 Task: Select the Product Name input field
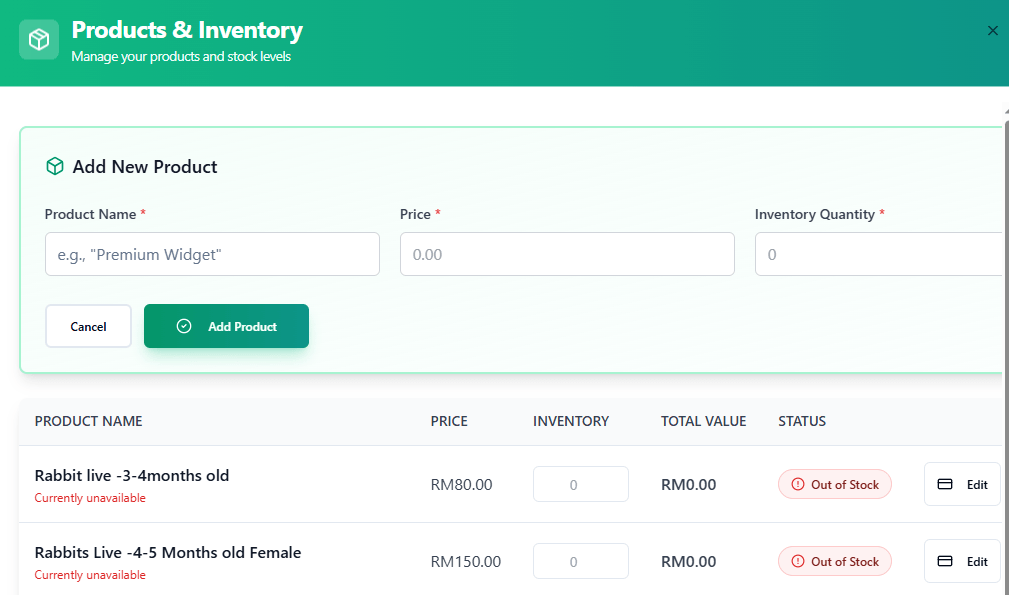pos(212,254)
